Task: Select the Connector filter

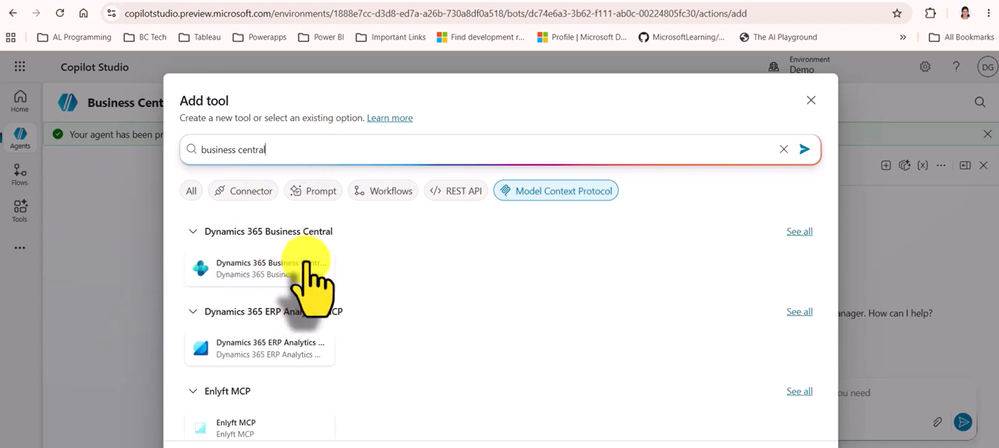Action: point(243,191)
